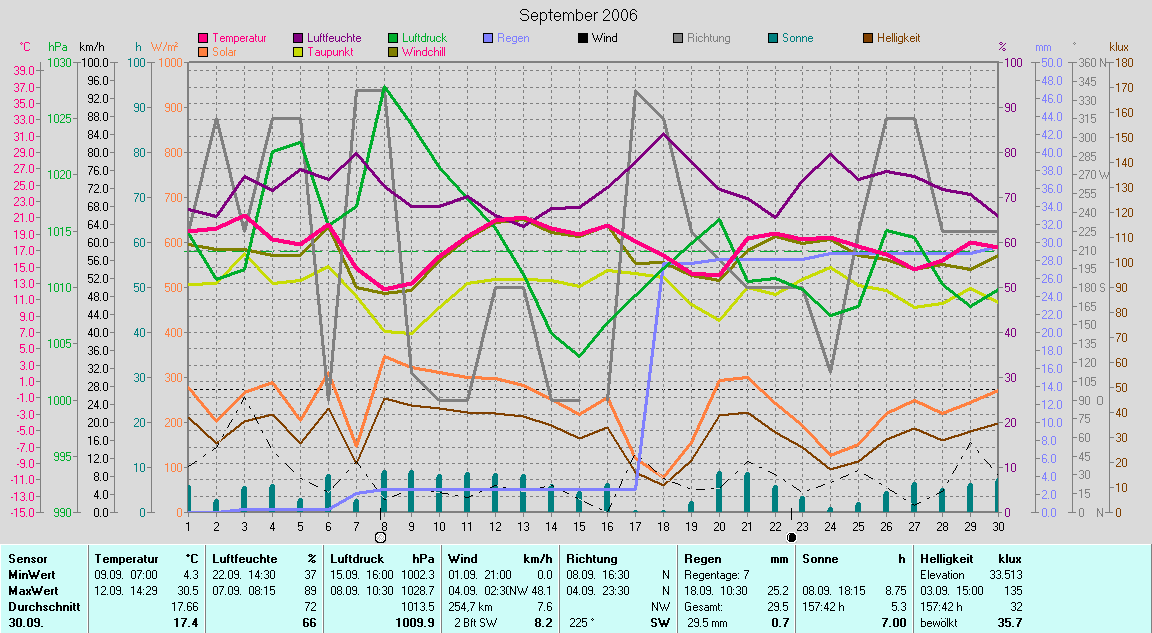The height and width of the screenshot is (633, 1152).
Task: Select the black Wind legend swatch
Action: pos(583,38)
